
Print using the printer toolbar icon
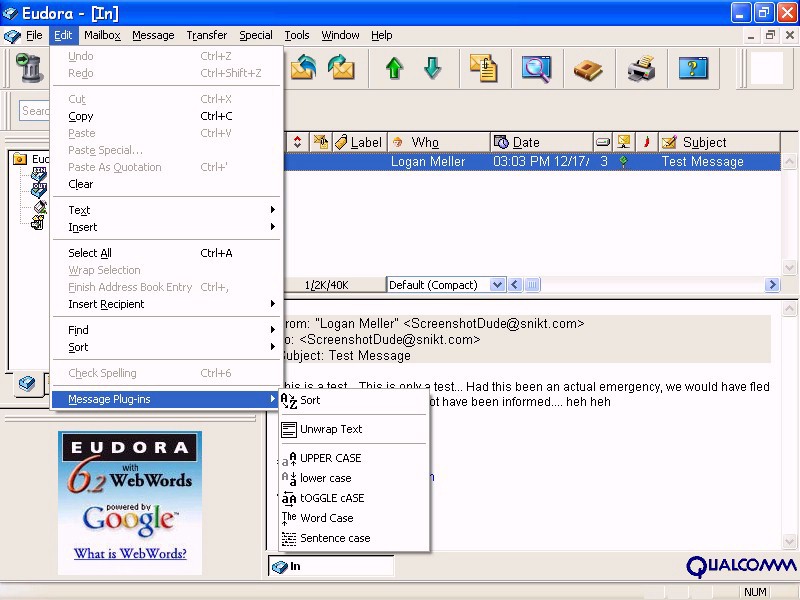click(641, 68)
